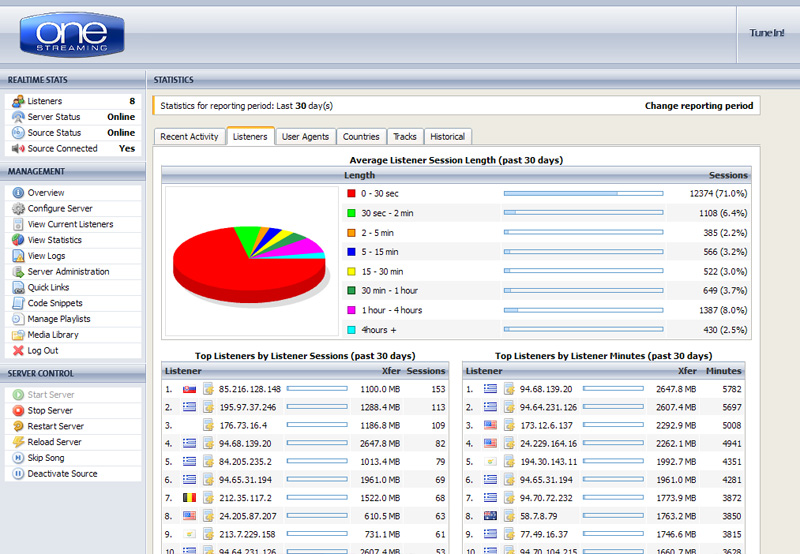The image size is (800, 554).
Task: Click the Media Library icon
Action: (18, 335)
